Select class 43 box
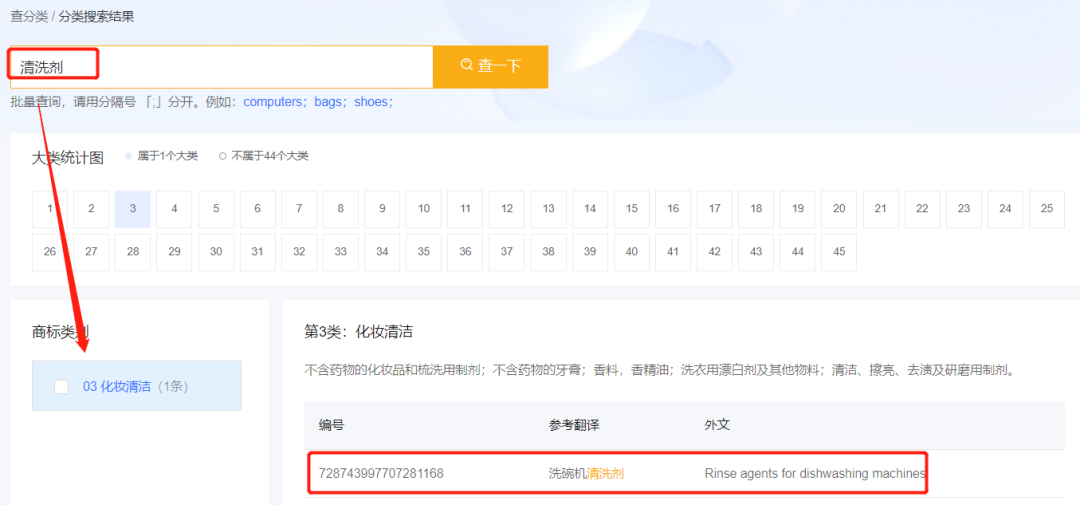Image resolution: width=1080 pixels, height=505 pixels. [756, 252]
